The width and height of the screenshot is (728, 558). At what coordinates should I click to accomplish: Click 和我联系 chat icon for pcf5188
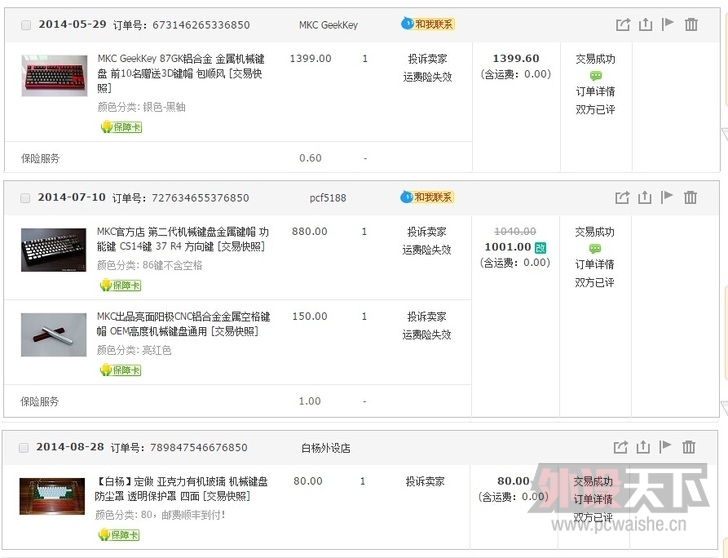point(427,197)
